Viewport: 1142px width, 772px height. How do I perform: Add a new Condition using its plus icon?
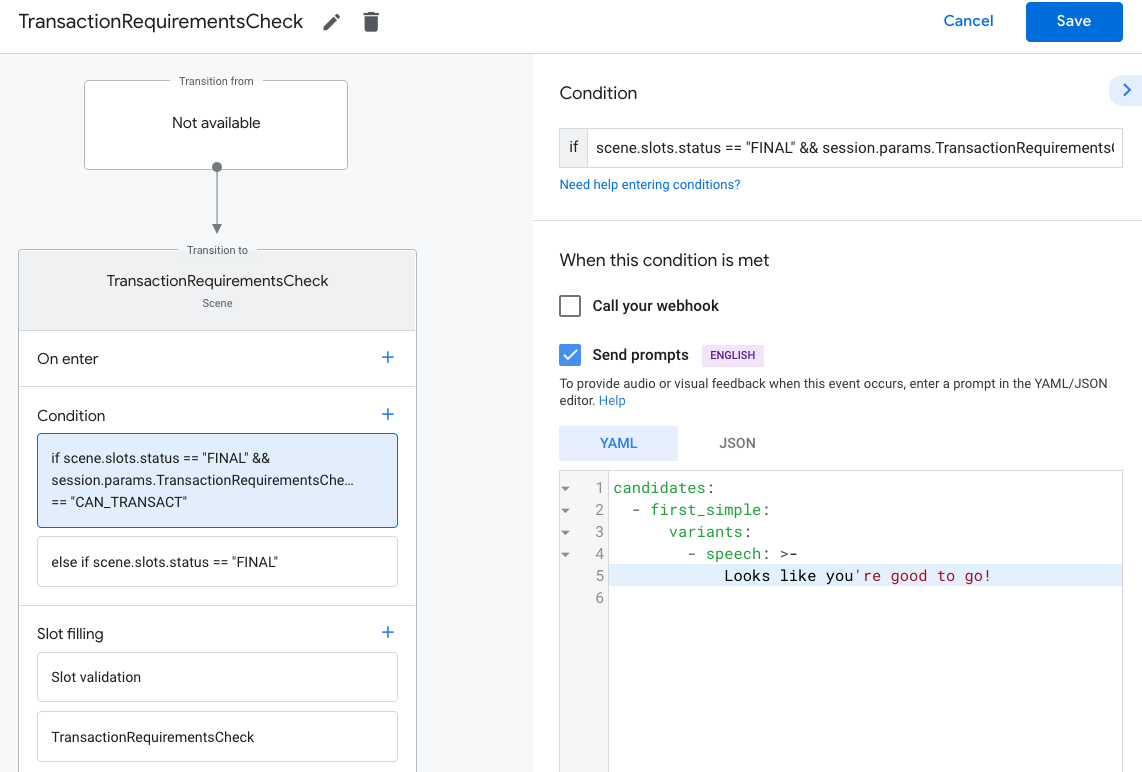[x=387, y=414]
